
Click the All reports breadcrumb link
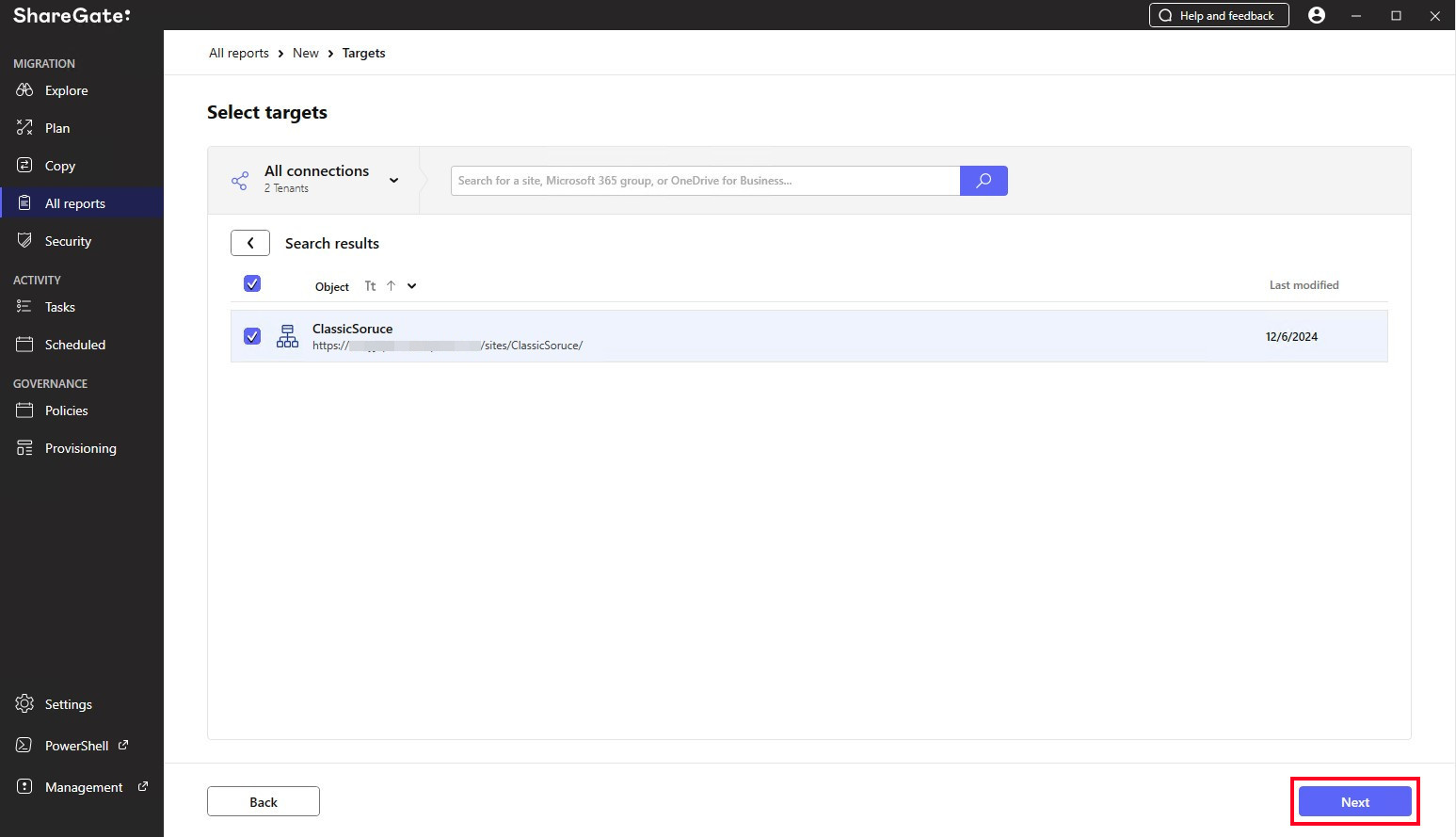(x=239, y=53)
